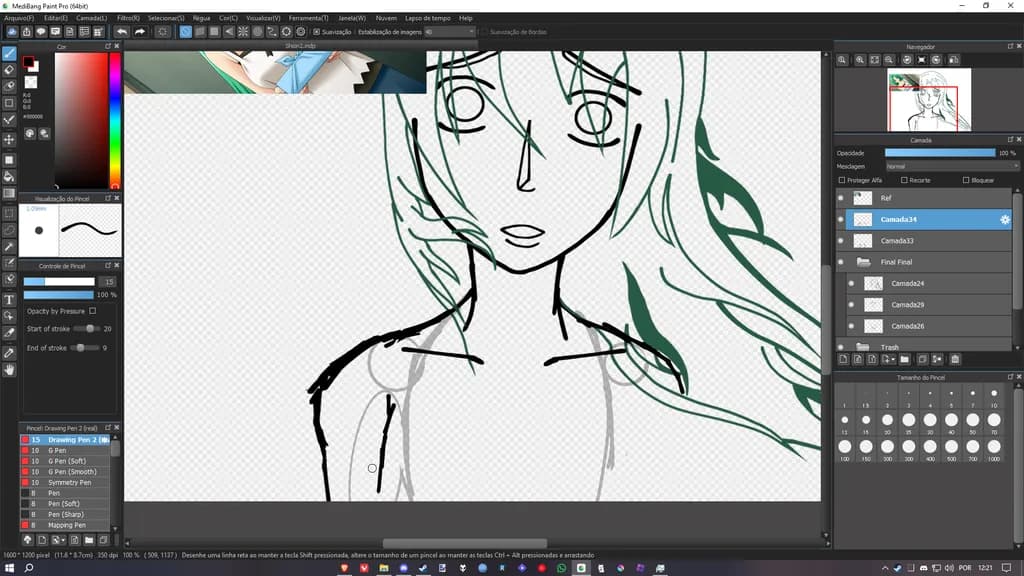Open WhatsApp from the taskbar
This screenshot has width=1024, height=576.
562,568
